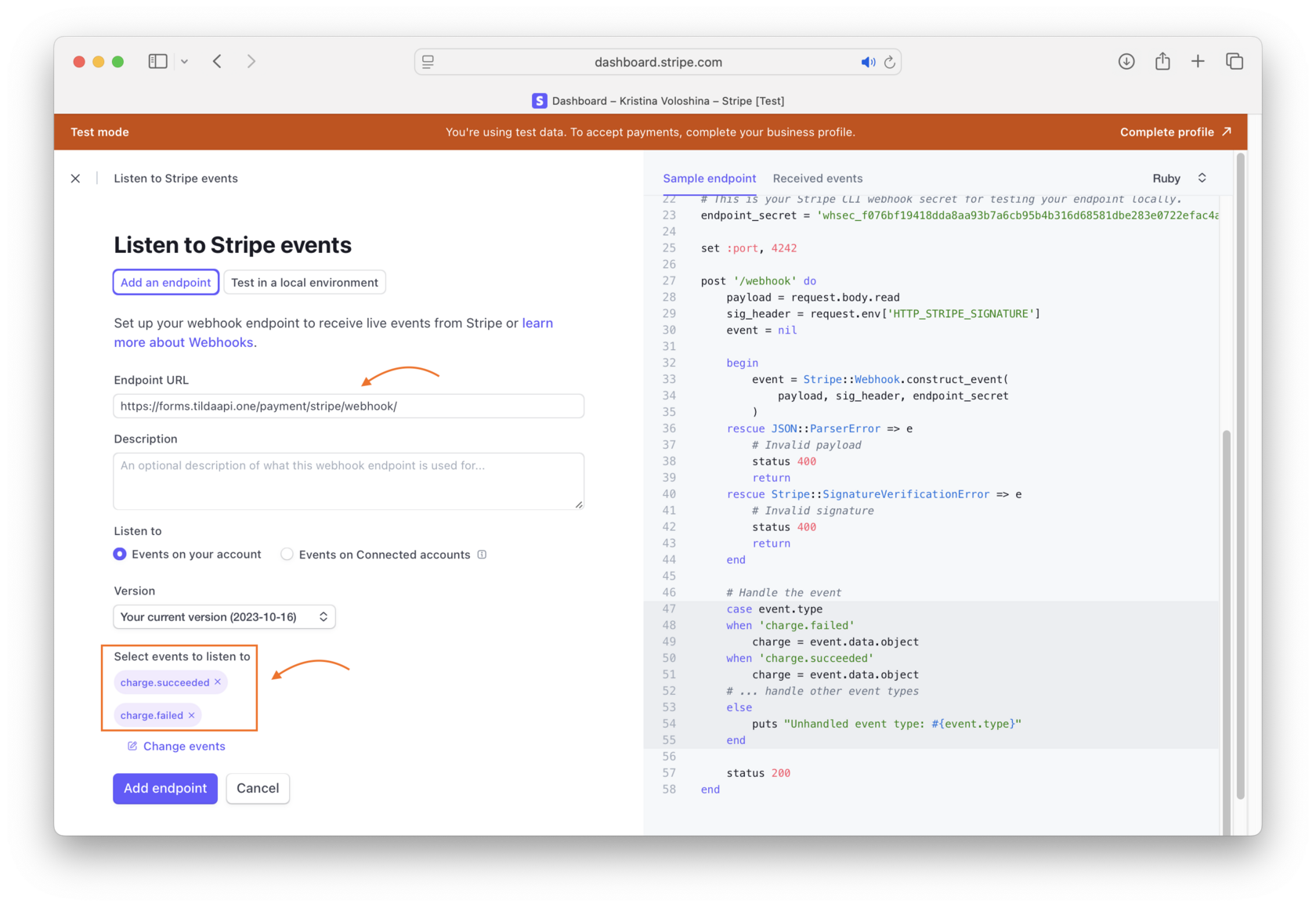
Task: Click the "# Invalid payload" comment line
Action: pyautogui.click(x=807, y=445)
